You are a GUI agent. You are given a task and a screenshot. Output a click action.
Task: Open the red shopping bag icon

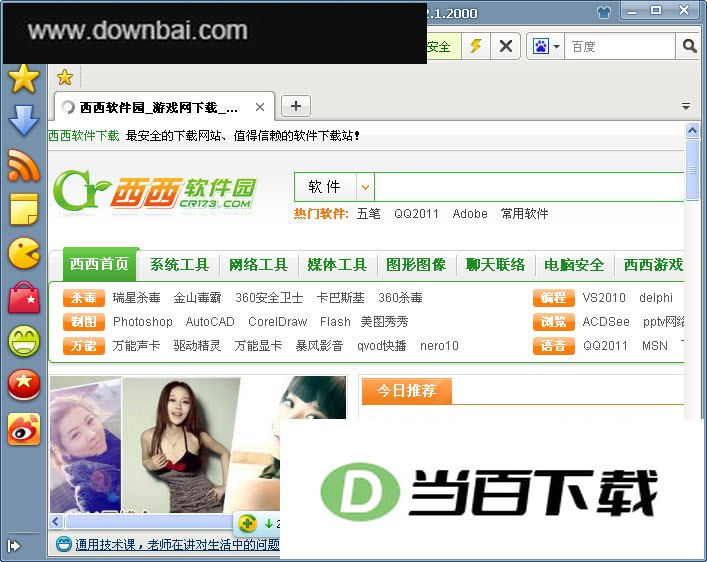tap(24, 297)
